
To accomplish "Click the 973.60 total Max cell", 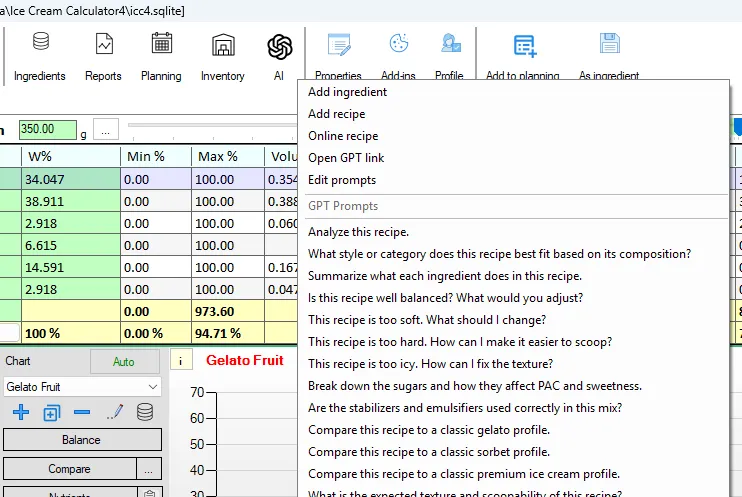I will tap(228, 311).
